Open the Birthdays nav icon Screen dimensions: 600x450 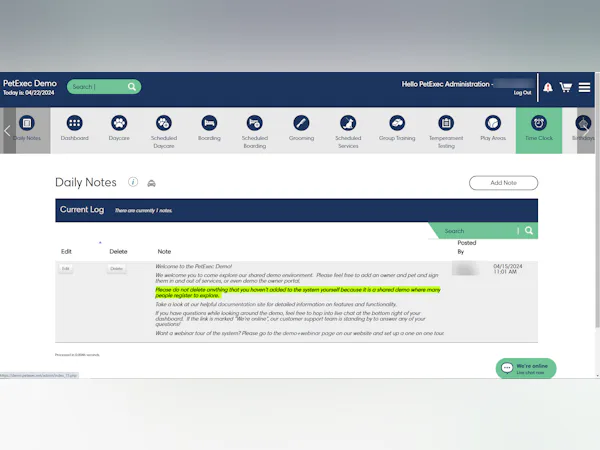tap(583, 123)
